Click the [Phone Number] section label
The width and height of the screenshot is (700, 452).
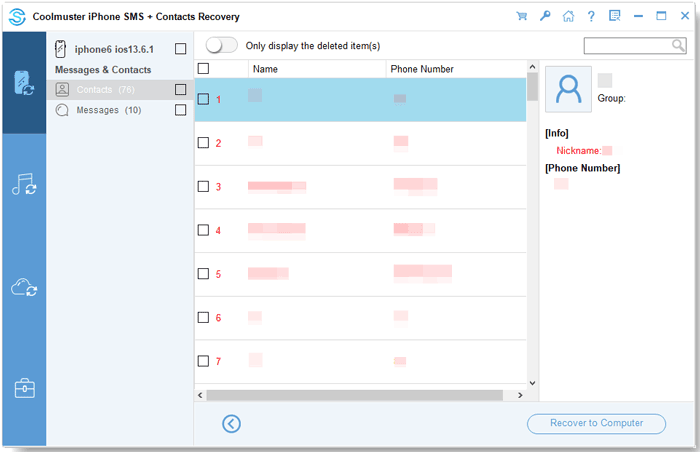pyautogui.click(x=583, y=168)
